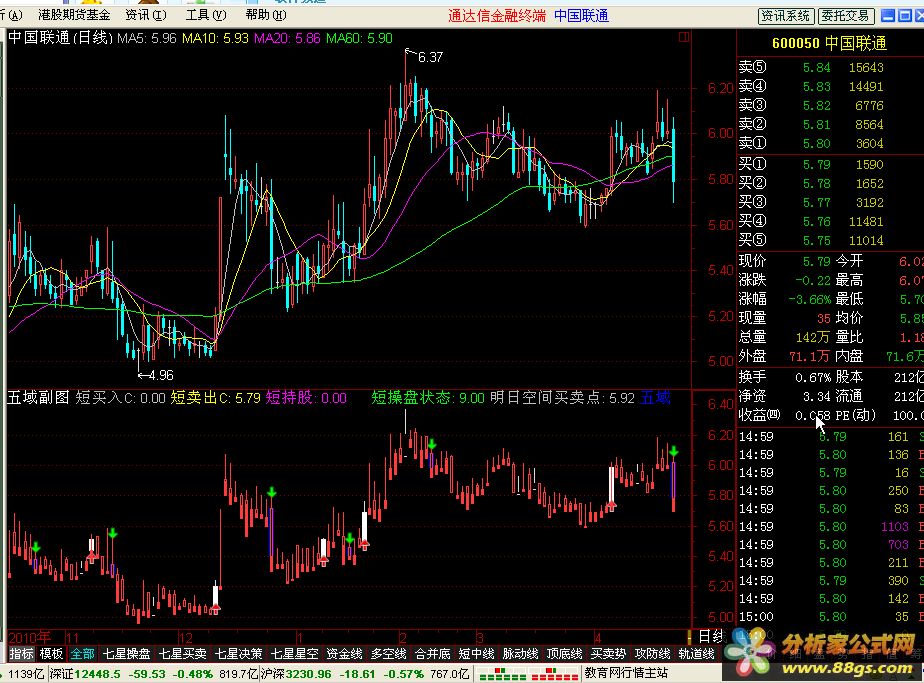
Task: Click the small red icon at chart top-right corner
Action: point(684,37)
